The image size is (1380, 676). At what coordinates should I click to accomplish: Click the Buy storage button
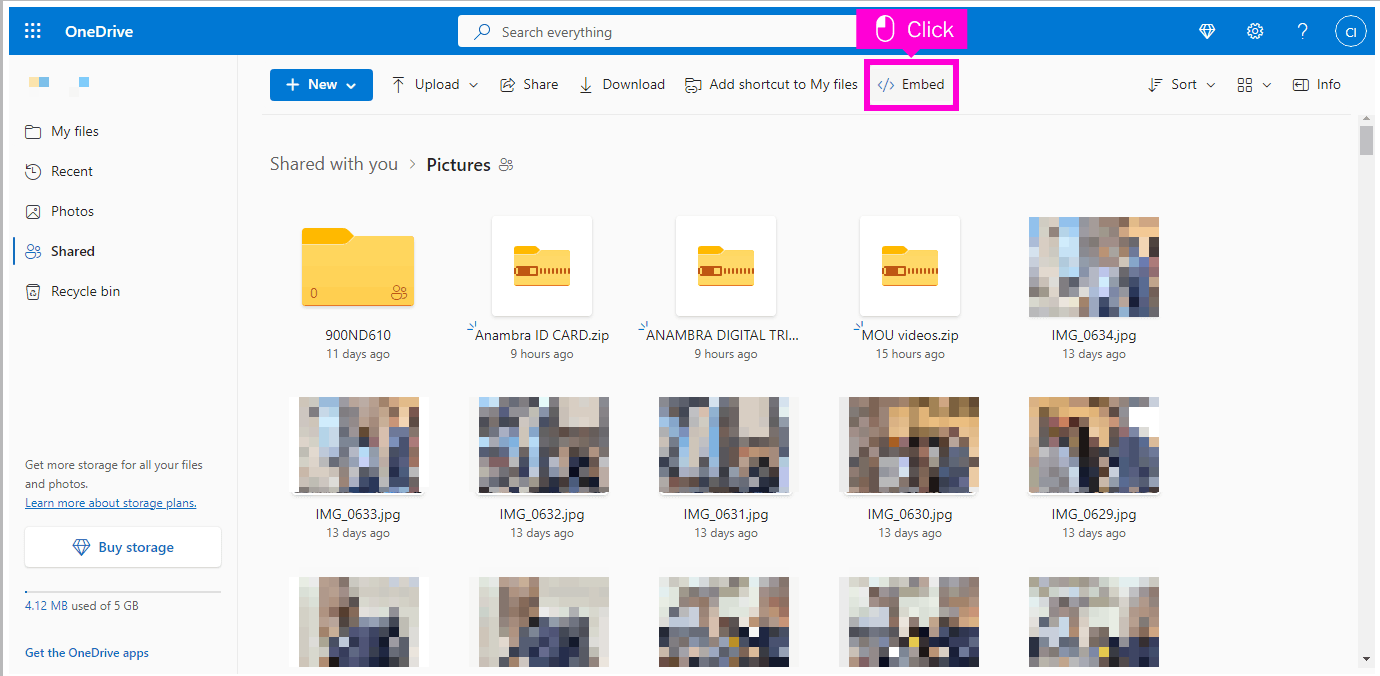(123, 548)
